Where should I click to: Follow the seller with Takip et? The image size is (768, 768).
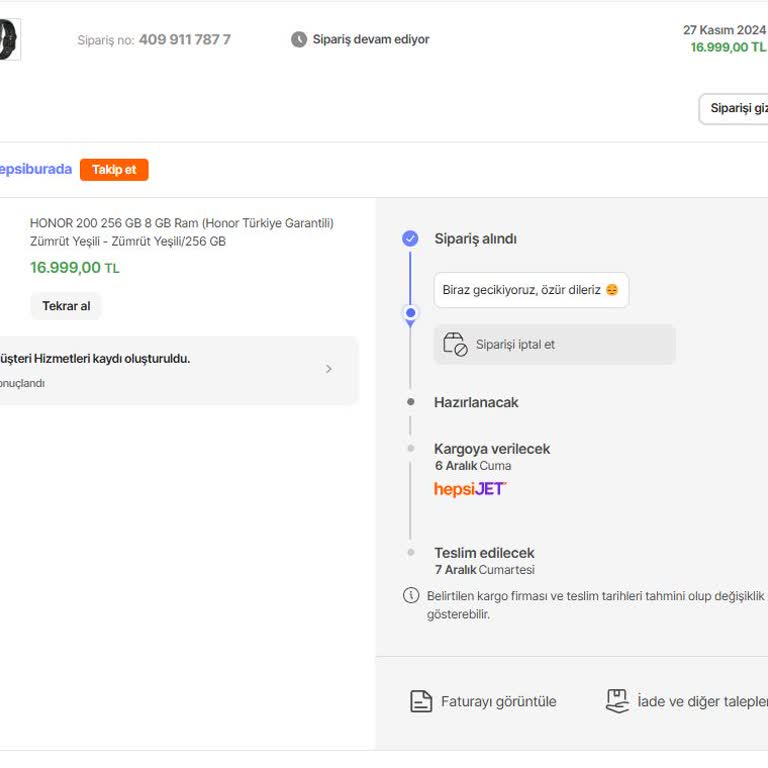point(114,169)
